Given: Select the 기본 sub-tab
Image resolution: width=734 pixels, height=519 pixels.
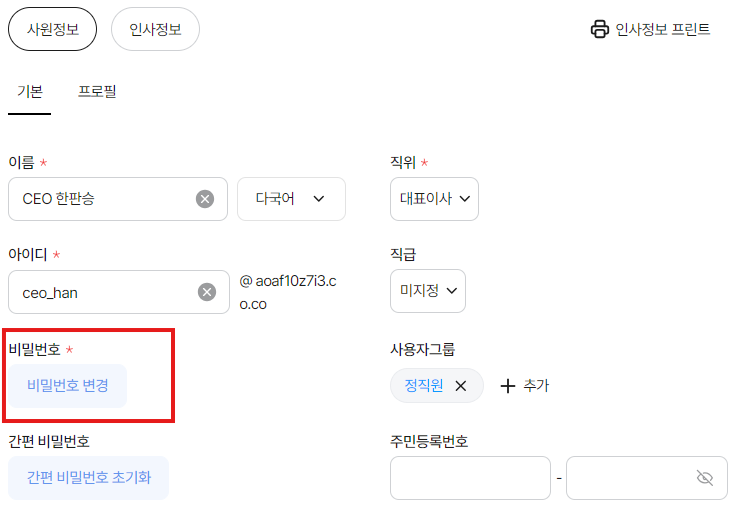Looking at the screenshot, I should [30, 92].
